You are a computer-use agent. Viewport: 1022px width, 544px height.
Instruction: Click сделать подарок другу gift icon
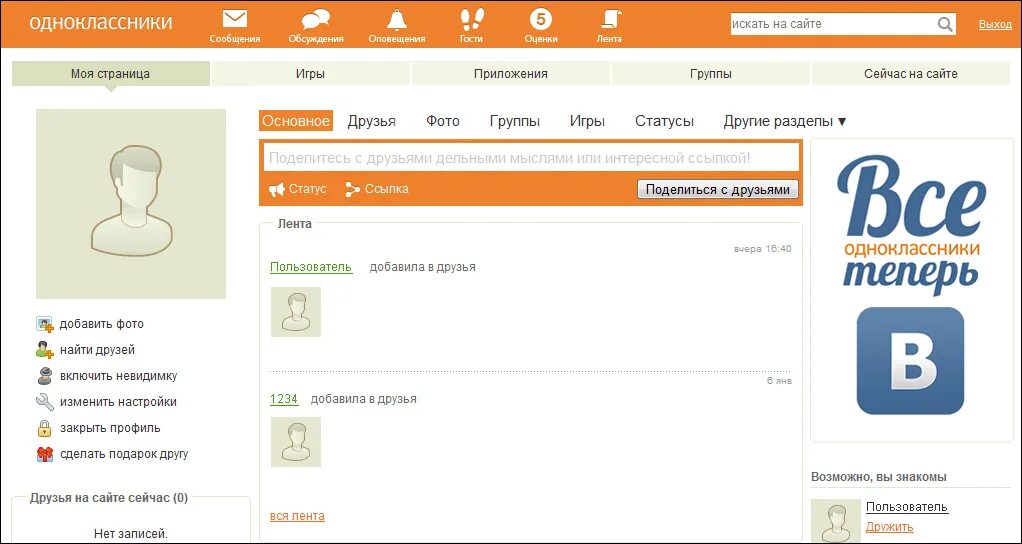(44, 454)
